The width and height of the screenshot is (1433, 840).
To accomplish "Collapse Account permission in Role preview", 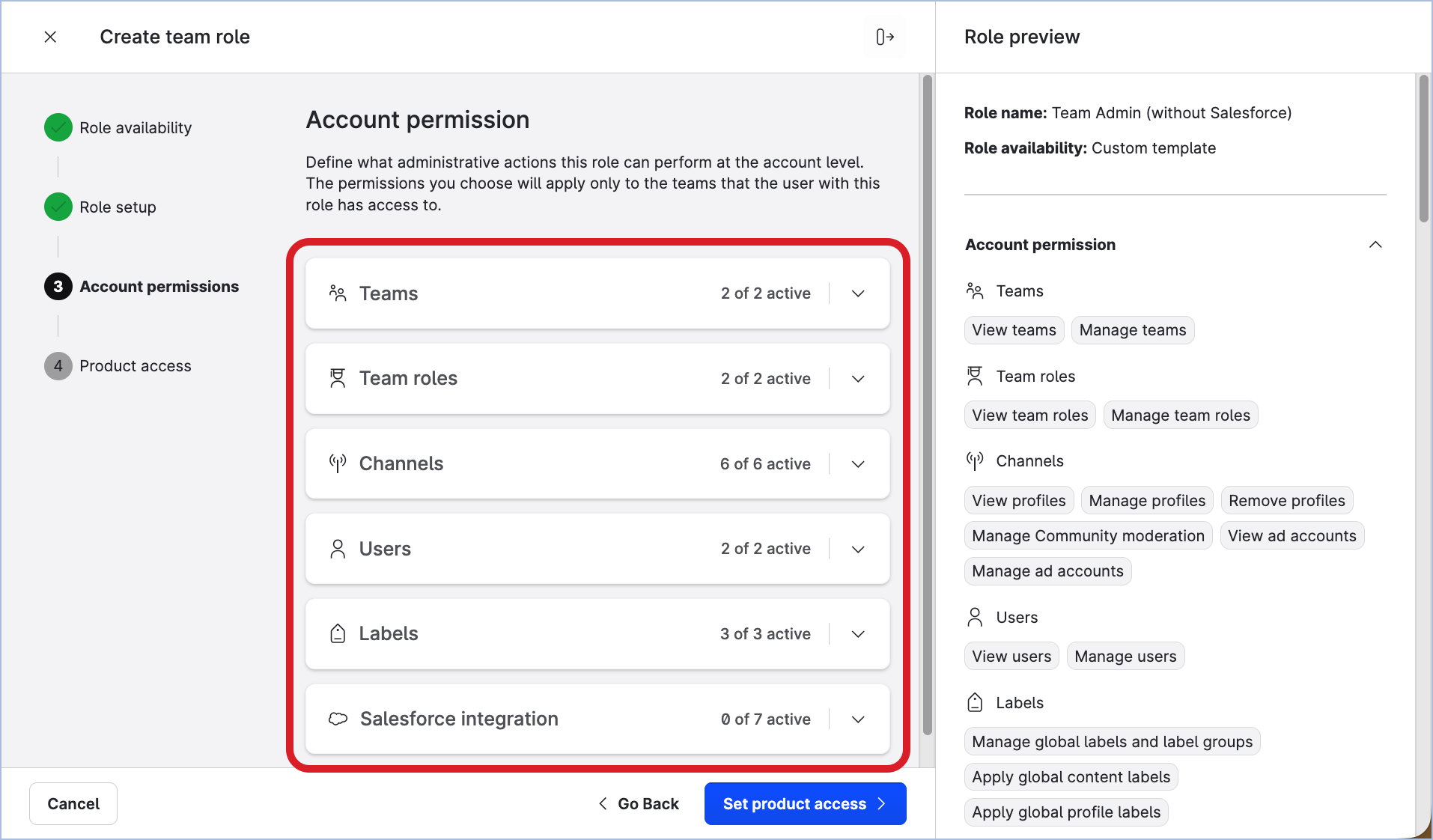I will tap(1375, 245).
